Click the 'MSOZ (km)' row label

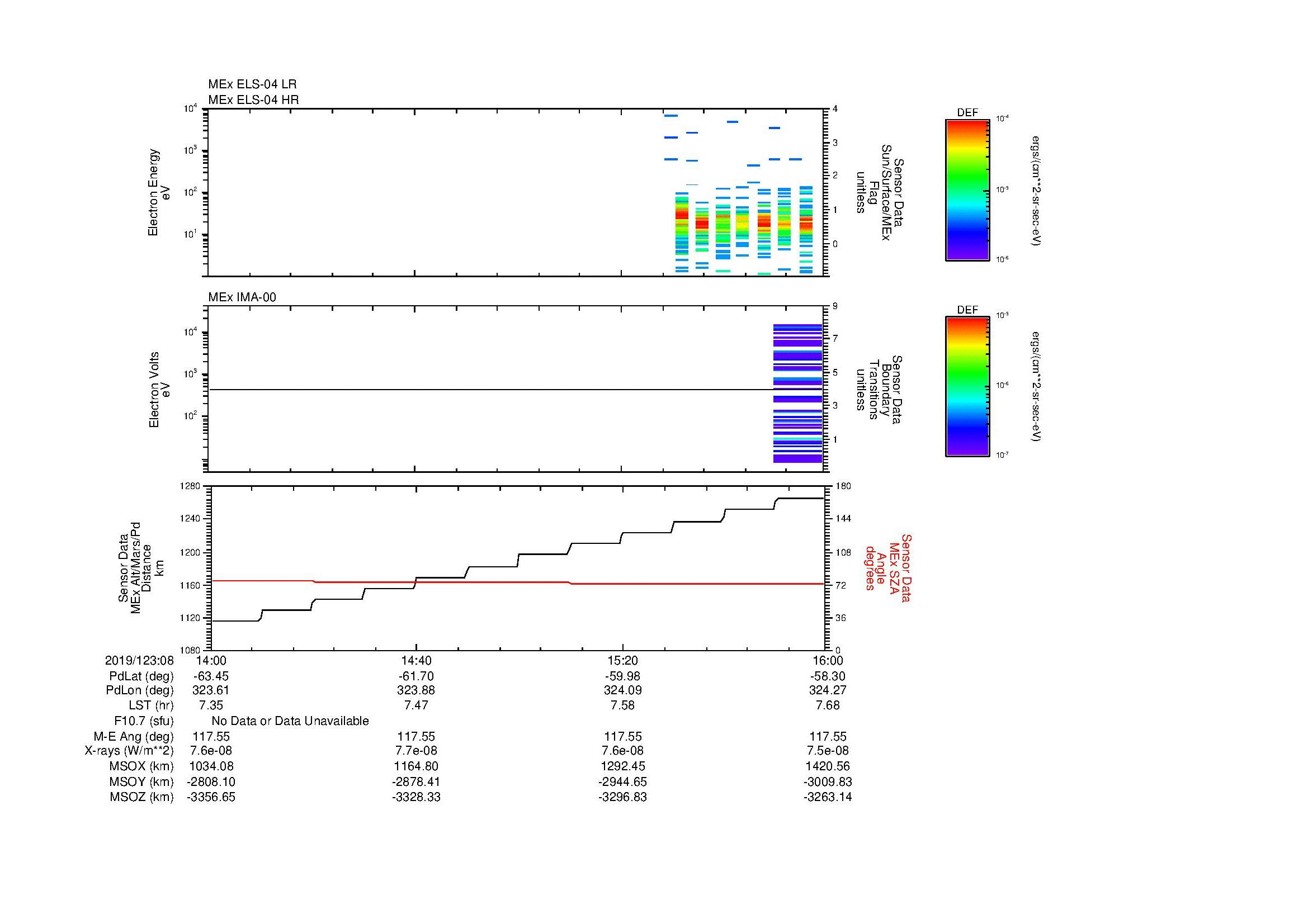[141, 797]
